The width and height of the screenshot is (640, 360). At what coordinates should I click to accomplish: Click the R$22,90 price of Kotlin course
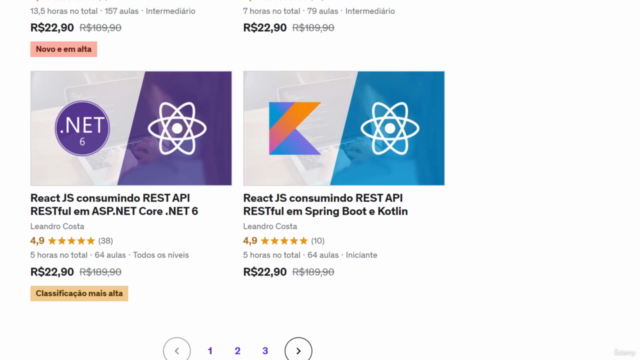[265, 272]
